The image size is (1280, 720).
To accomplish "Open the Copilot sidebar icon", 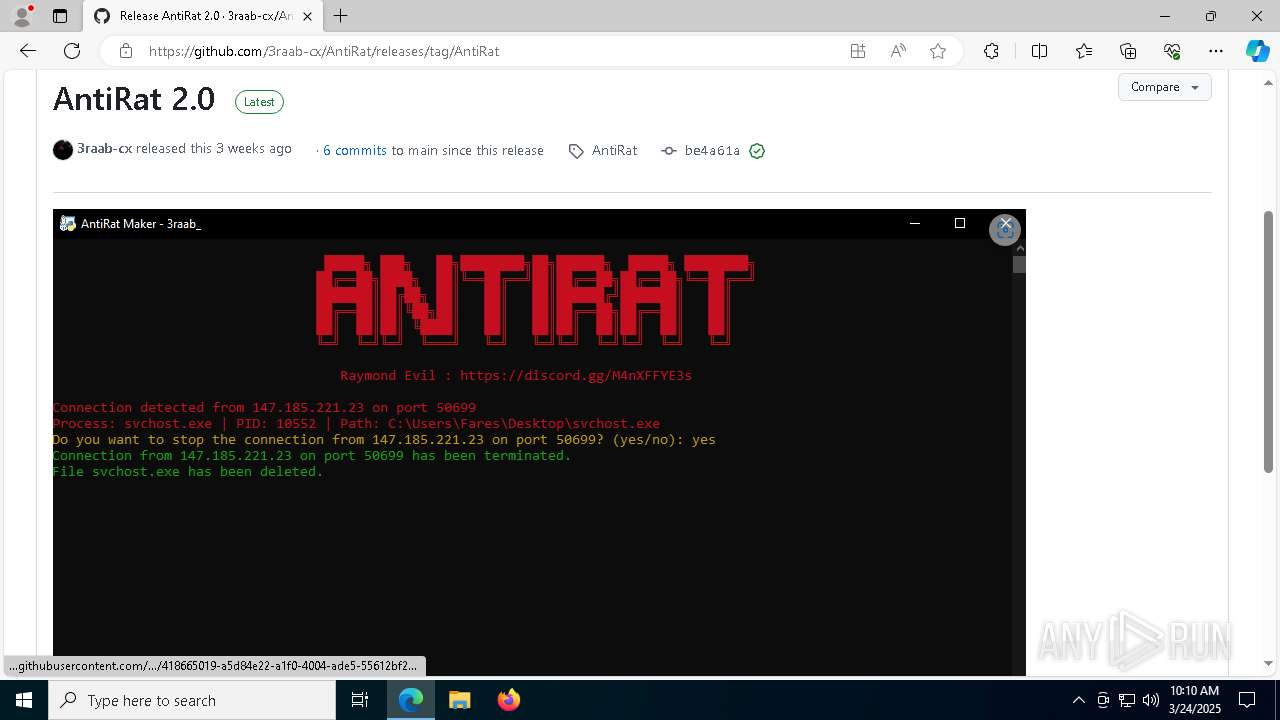I will (1257, 51).
